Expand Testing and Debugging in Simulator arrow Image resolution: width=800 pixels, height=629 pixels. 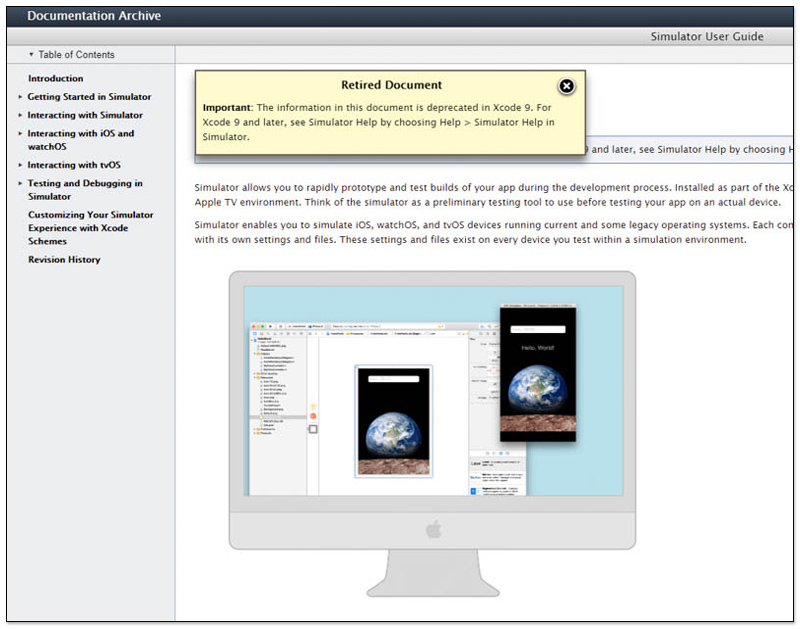click(20, 183)
